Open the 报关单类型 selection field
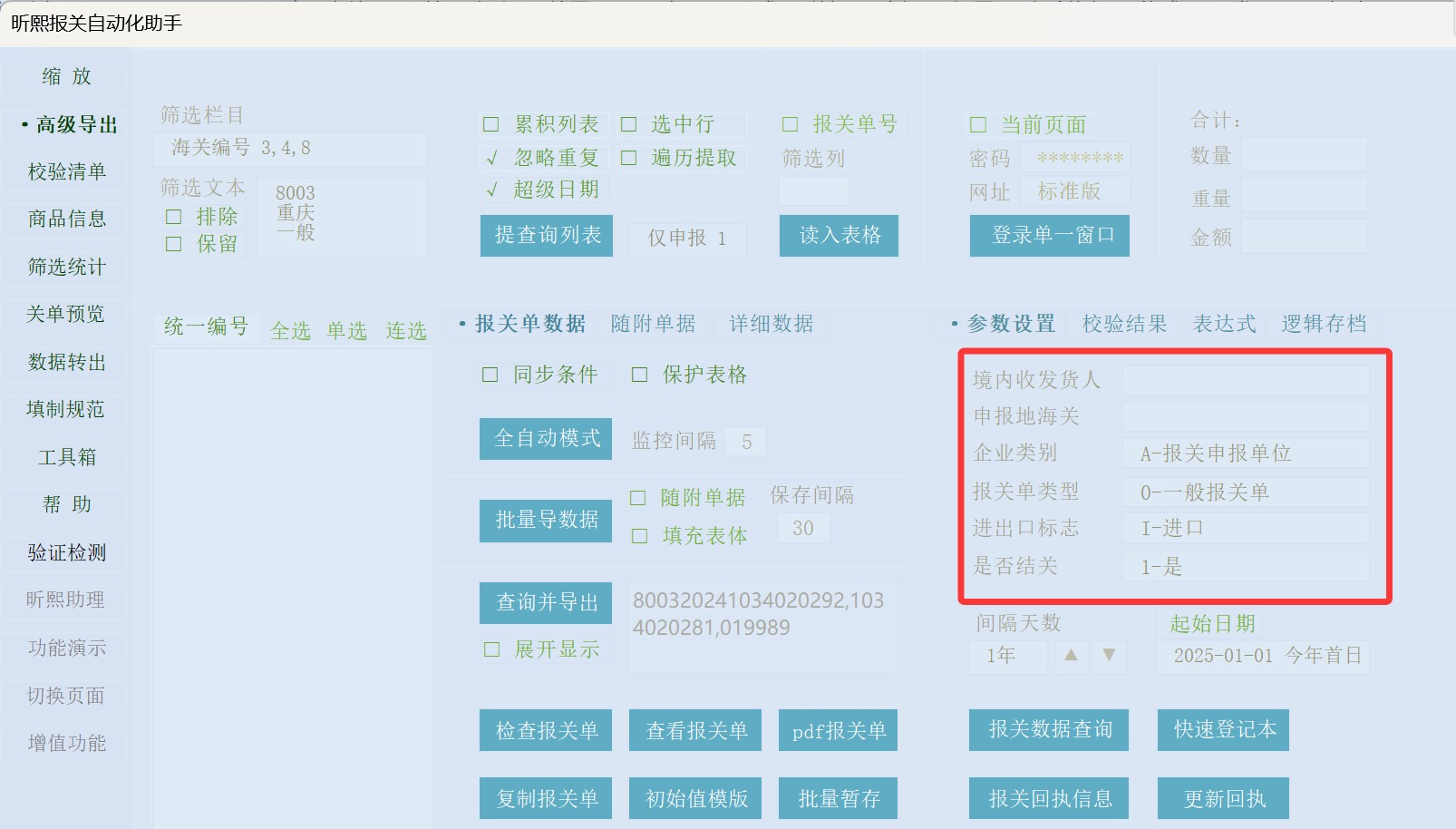Image resolution: width=1456 pixels, height=829 pixels. [1245, 493]
